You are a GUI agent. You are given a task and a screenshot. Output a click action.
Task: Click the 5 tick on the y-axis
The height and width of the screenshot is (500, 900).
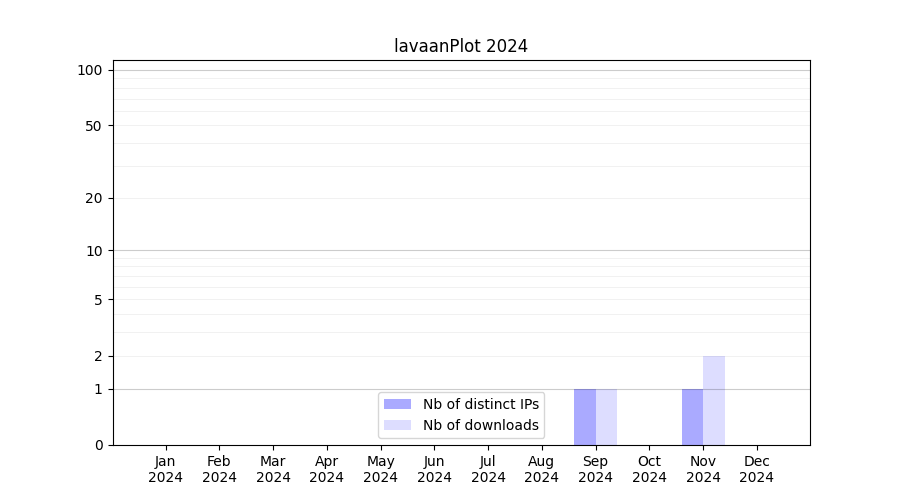pyautogui.click(x=98, y=299)
